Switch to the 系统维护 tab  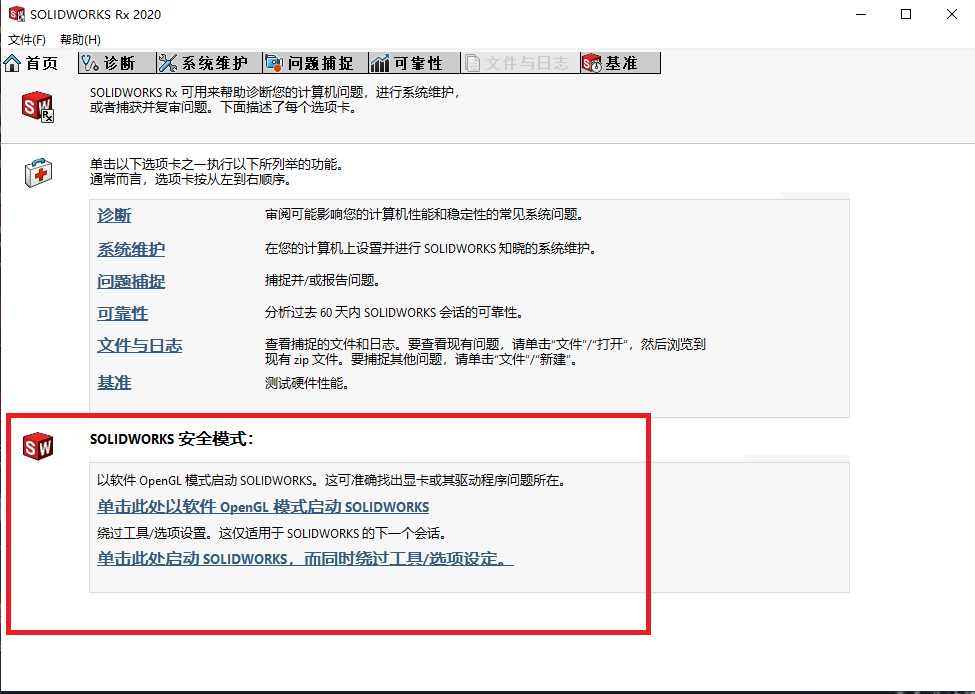click(x=210, y=63)
